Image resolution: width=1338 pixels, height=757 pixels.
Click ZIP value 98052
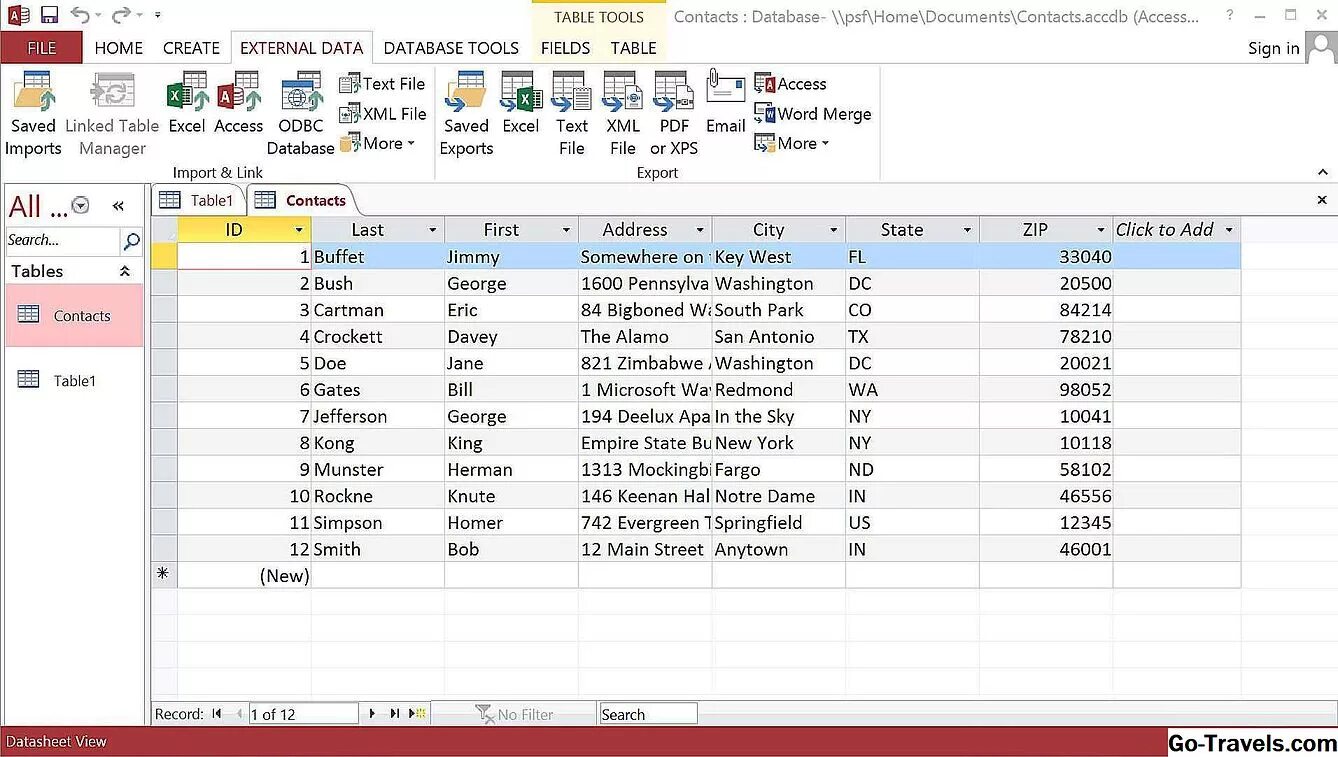(1046, 390)
